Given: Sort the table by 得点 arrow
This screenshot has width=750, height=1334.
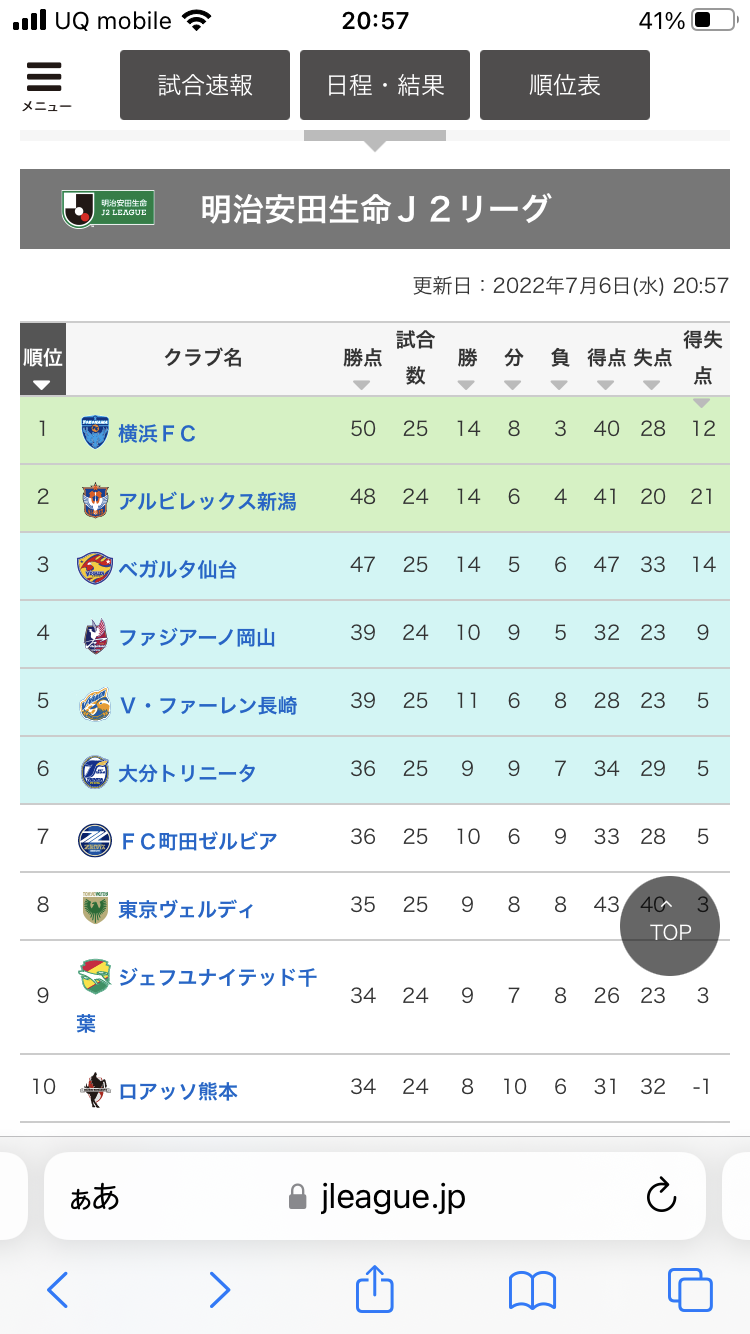Looking at the screenshot, I should pos(606,385).
